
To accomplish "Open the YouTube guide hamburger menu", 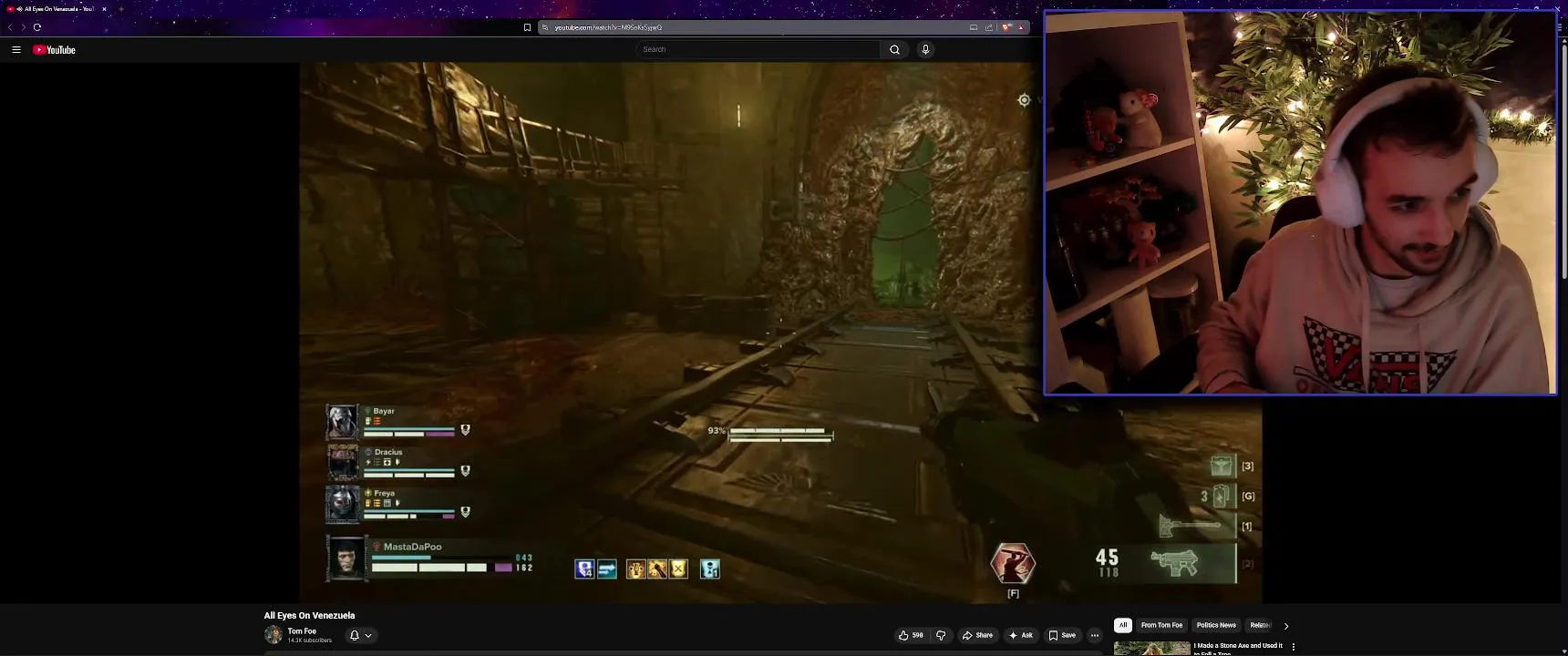I will pos(16,50).
